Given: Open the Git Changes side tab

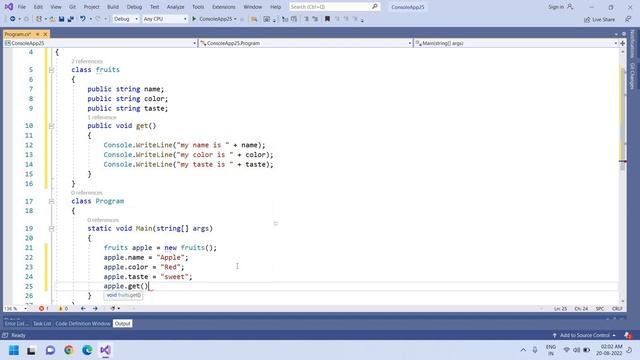Looking at the screenshot, I should pos(632,76).
